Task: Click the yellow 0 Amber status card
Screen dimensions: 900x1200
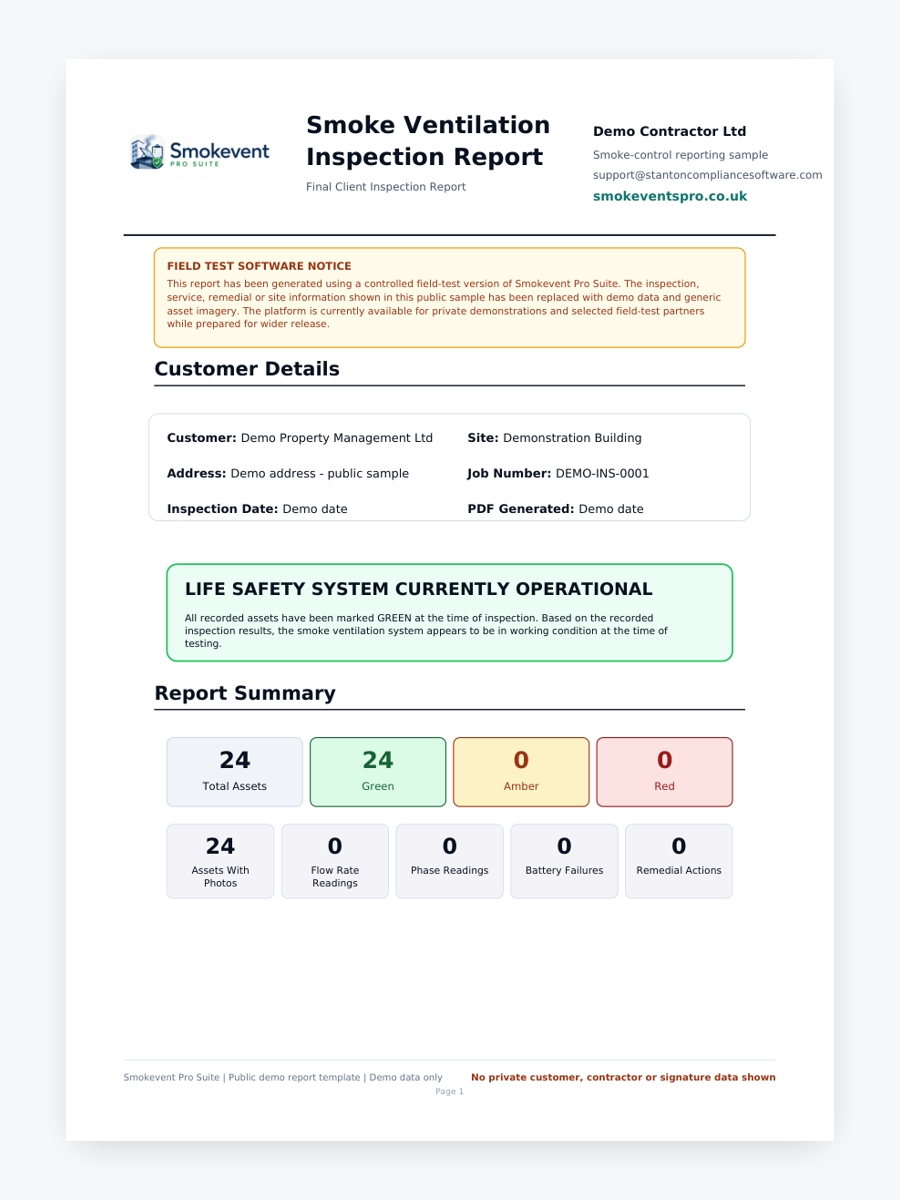Action: pyautogui.click(x=521, y=772)
